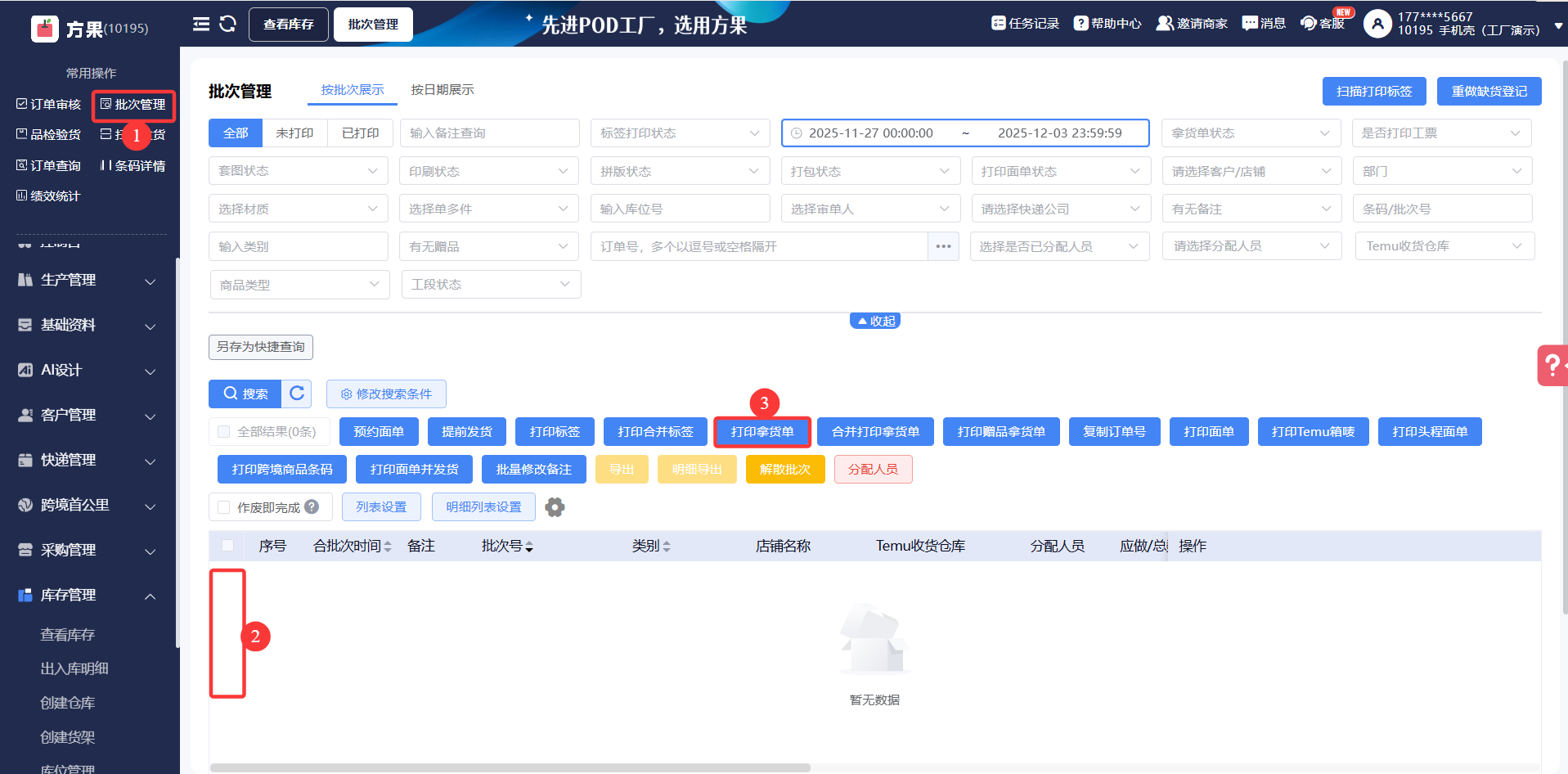Expand the AI设计 sidebar menu

coord(88,370)
